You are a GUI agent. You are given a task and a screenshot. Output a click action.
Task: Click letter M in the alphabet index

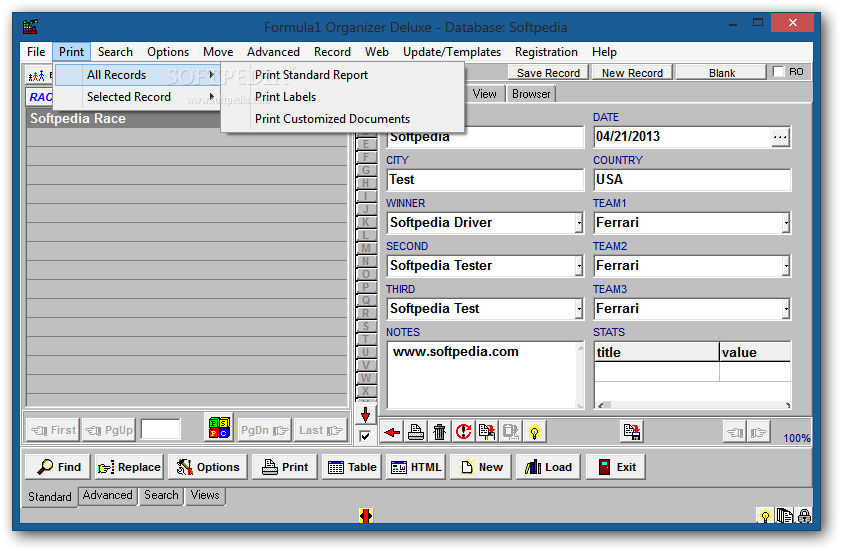tap(366, 248)
